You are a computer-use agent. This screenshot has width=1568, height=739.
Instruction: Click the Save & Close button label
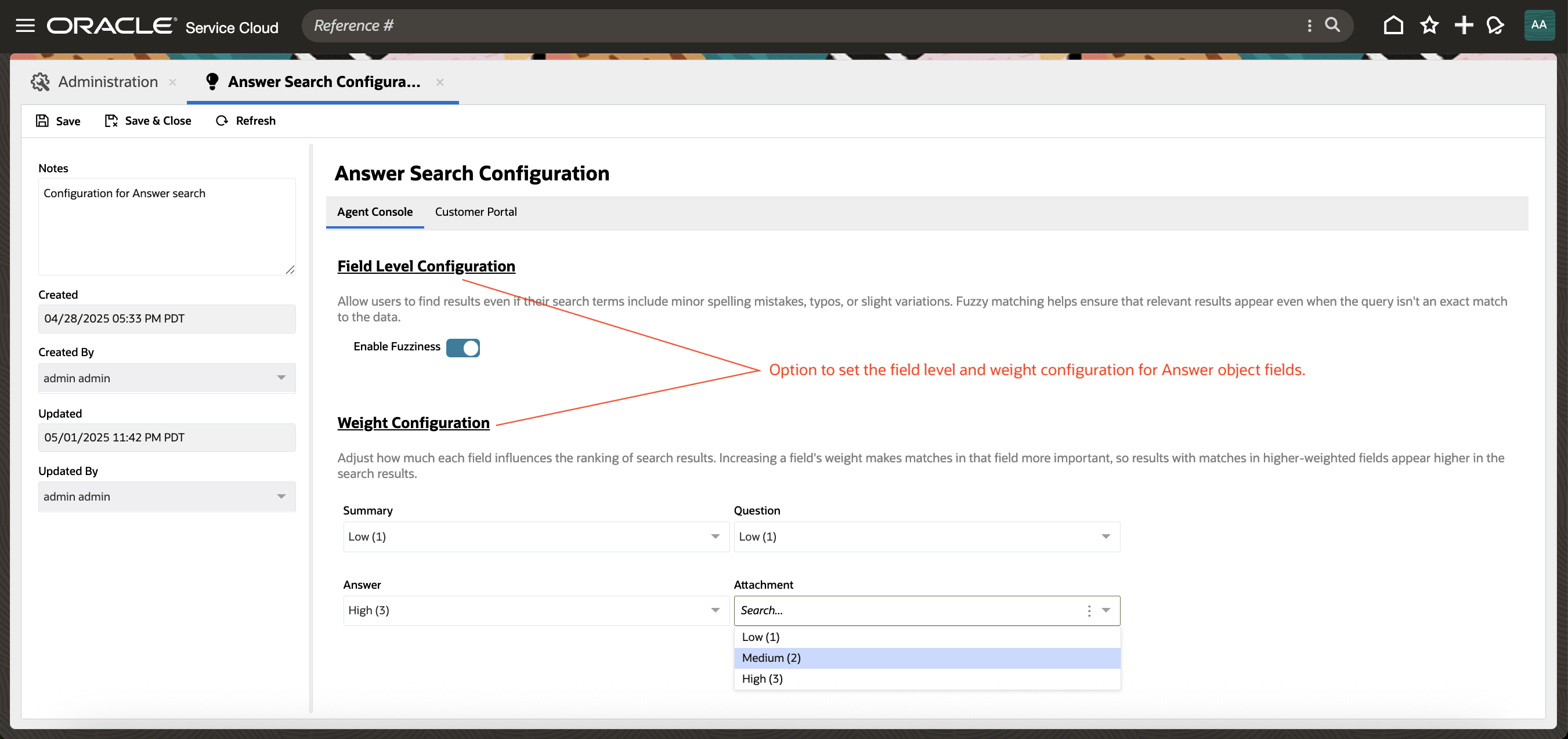click(x=158, y=121)
